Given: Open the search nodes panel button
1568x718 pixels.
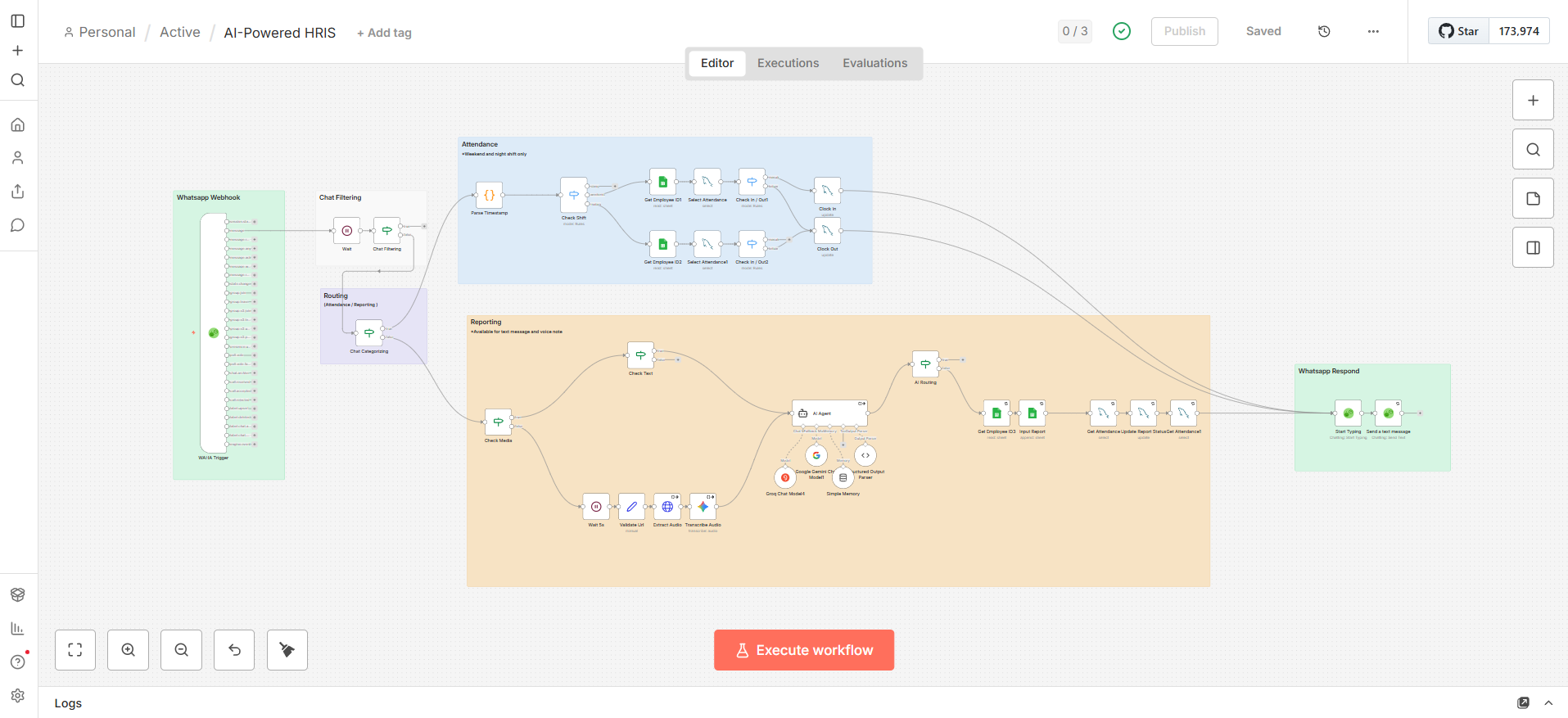Looking at the screenshot, I should [x=1533, y=150].
